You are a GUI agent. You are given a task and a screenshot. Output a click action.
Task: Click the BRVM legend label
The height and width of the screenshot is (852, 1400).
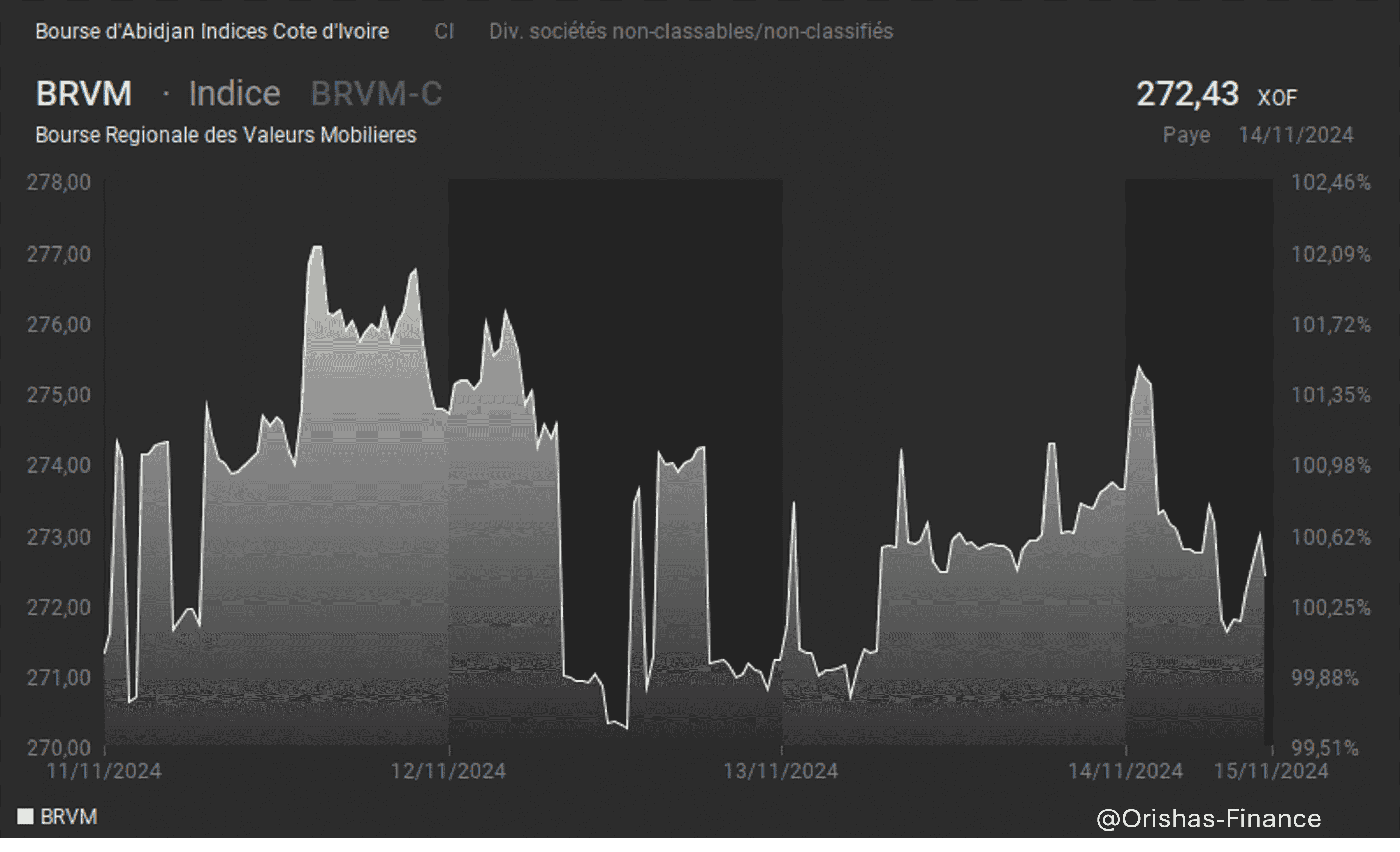point(69,817)
